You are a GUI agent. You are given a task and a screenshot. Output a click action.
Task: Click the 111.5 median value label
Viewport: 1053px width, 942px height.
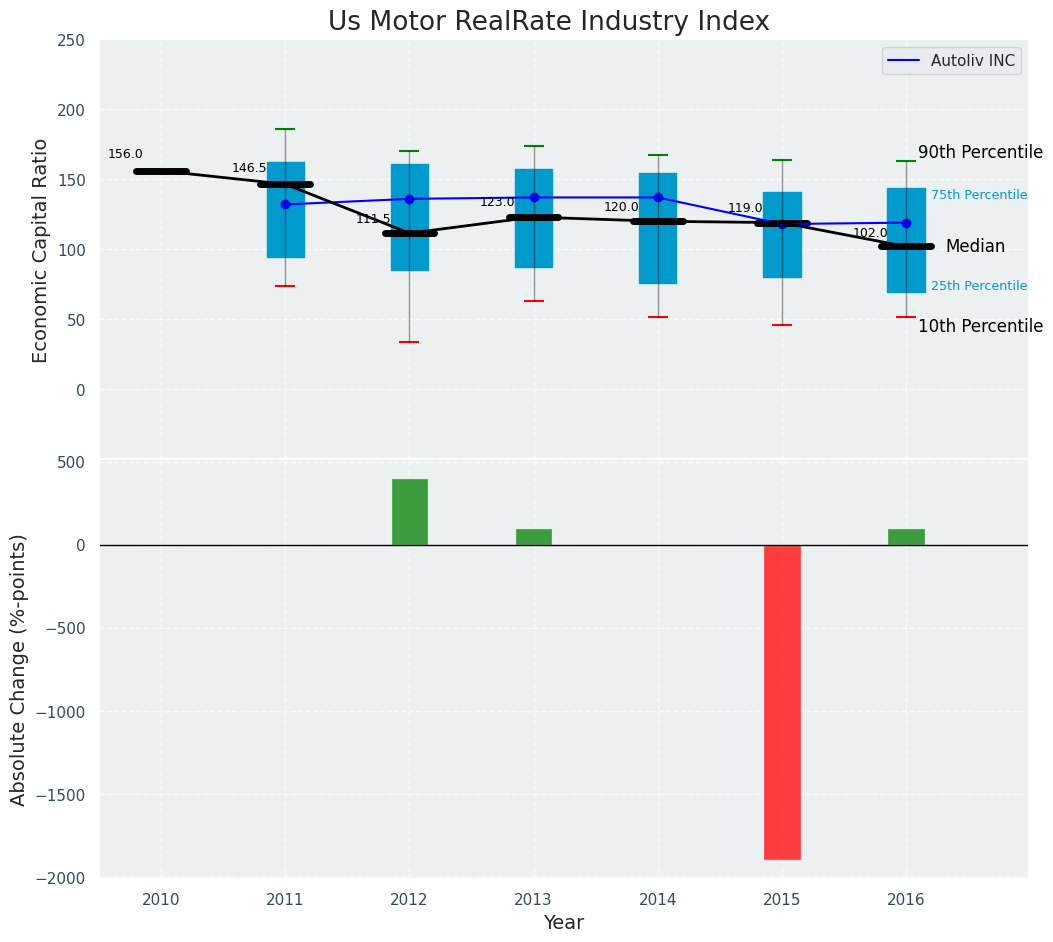tap(373, 219)
